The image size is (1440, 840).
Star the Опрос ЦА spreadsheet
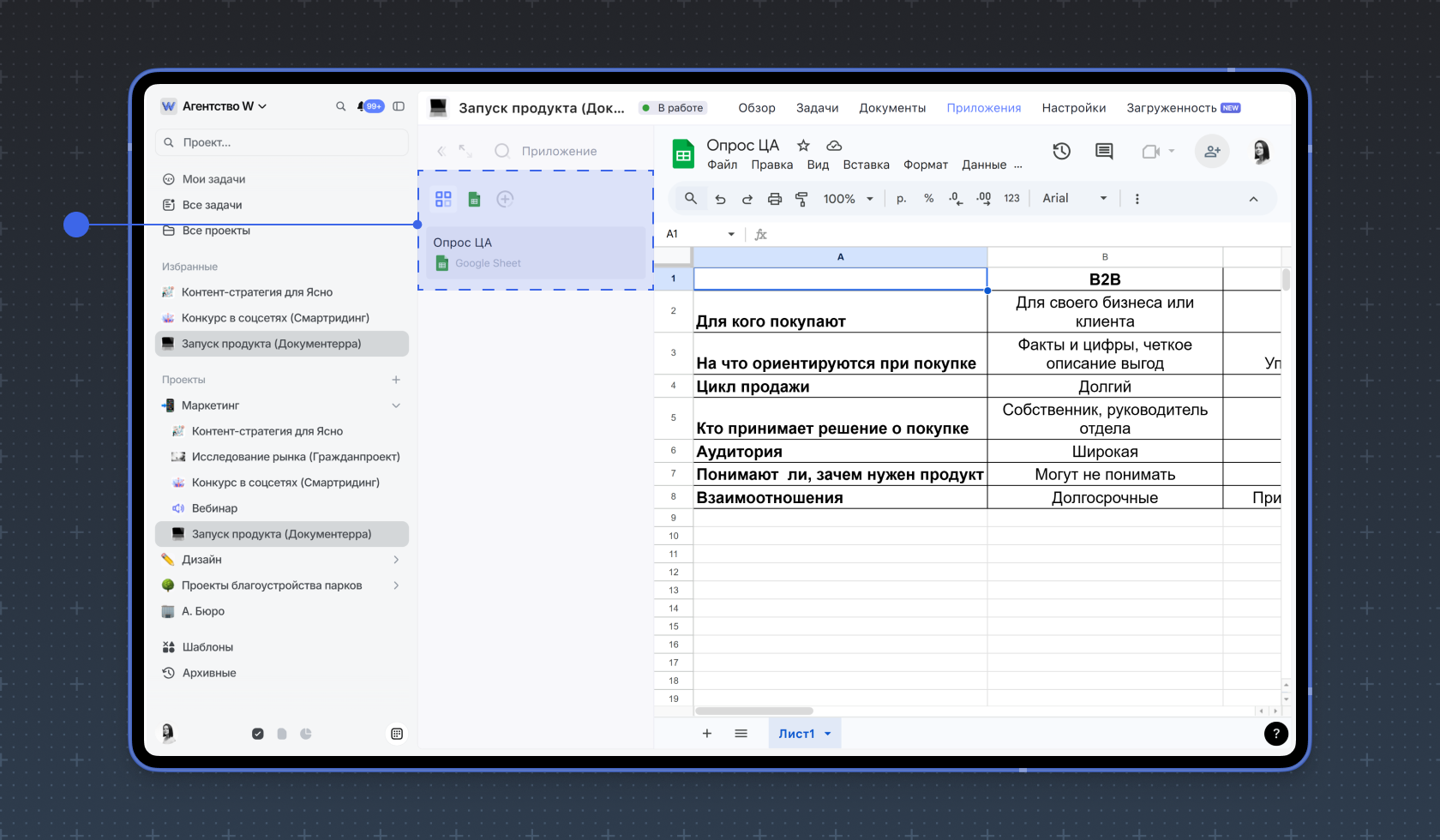point(803,146)
